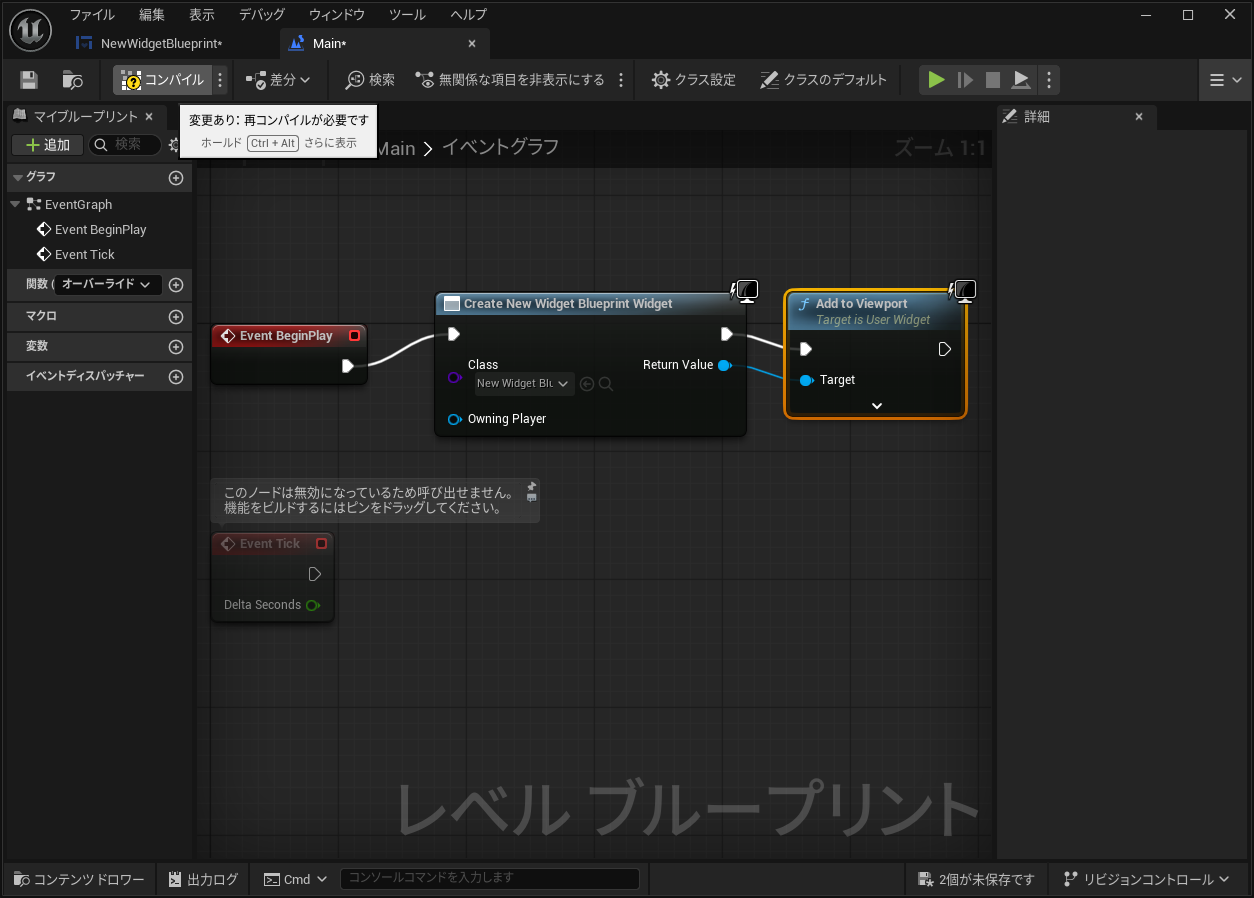The width and height of the screenshot is (1254, 898).
Task: Toggle 無関係な項目を非表示にする hide unrelated
Action: point(510,80)
